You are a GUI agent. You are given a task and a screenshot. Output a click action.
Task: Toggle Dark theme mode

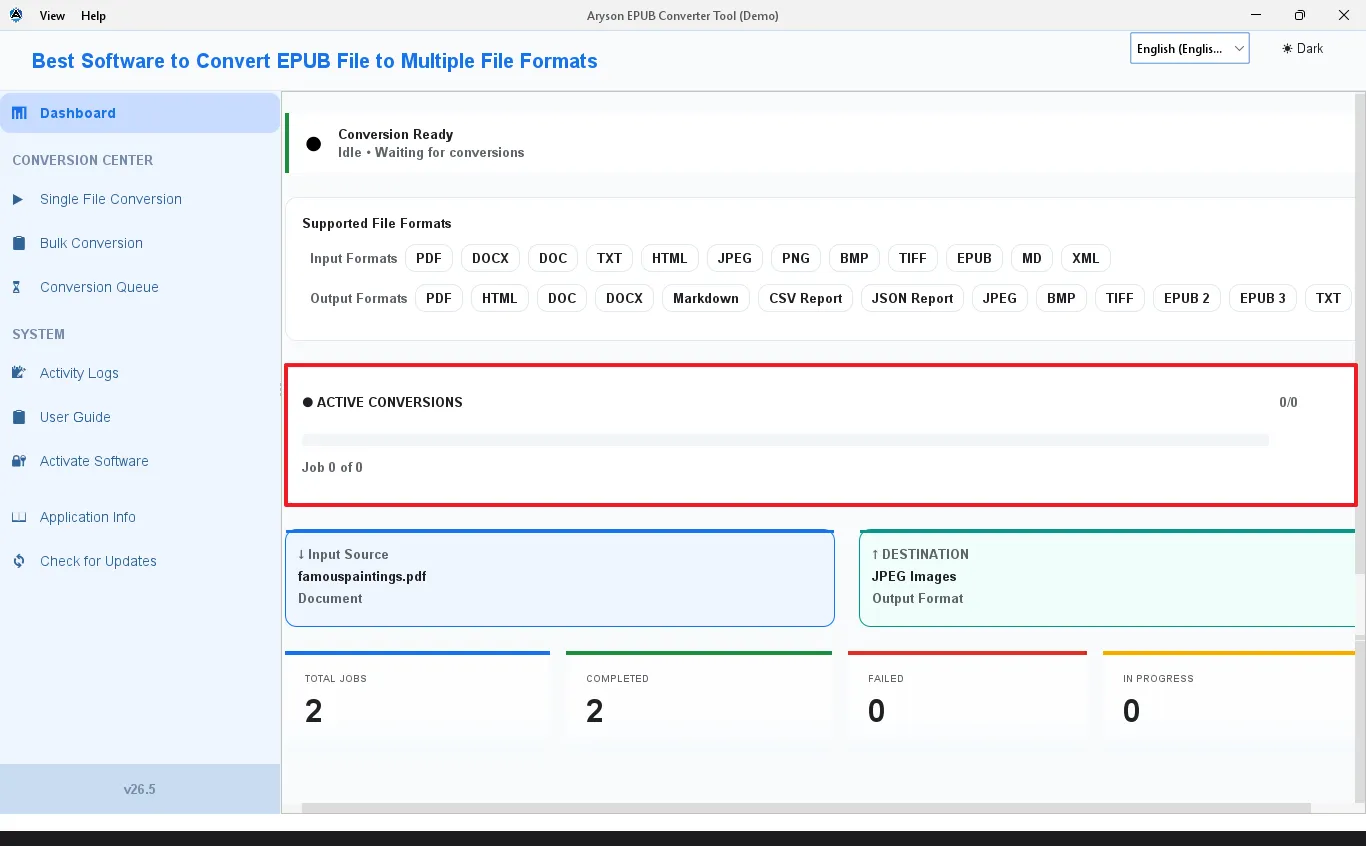click(x=1302, y=48)
